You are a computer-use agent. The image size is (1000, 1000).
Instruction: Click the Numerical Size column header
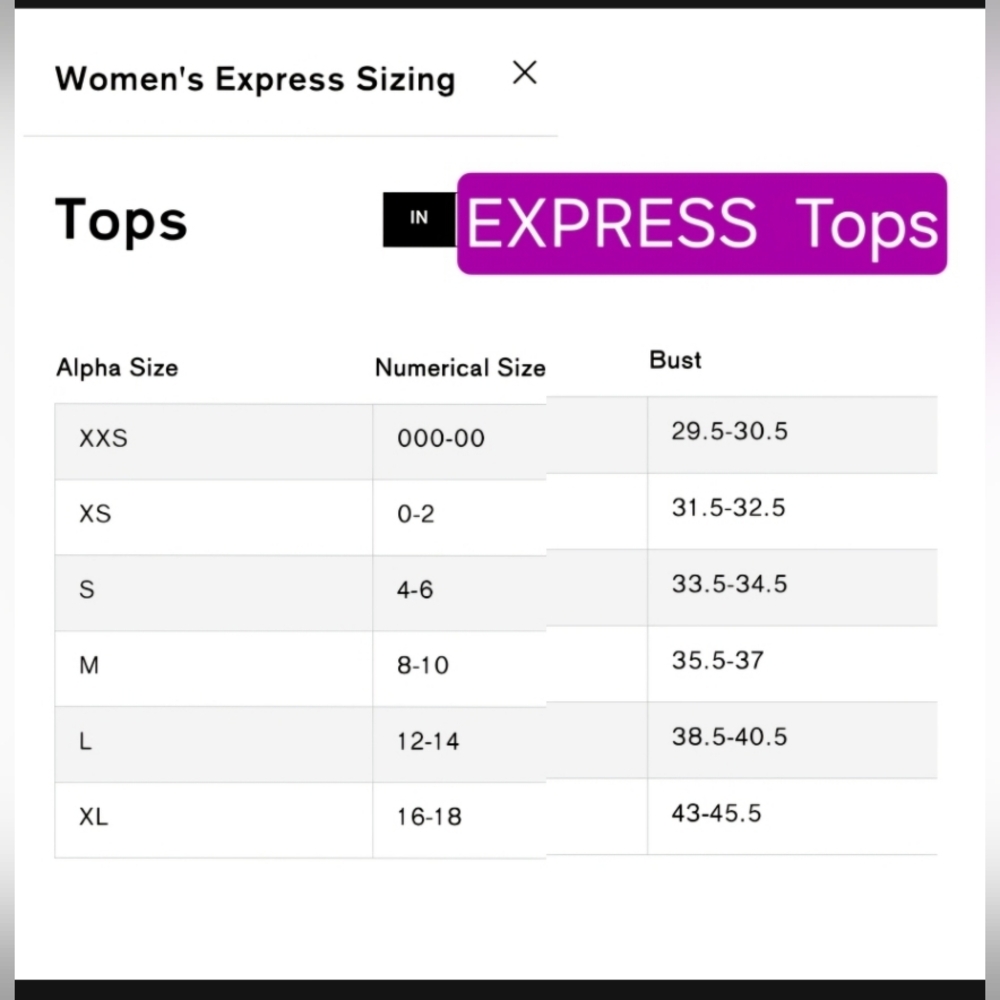(x=460, y=368)
